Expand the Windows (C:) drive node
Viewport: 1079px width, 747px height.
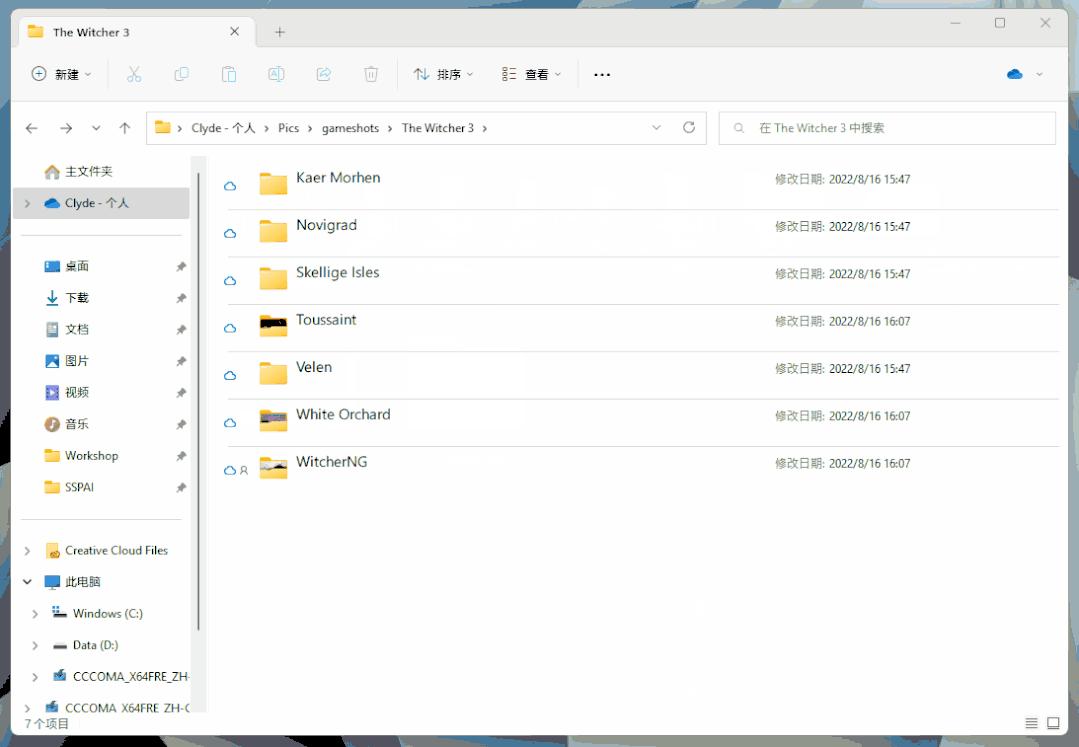(35, 614)
